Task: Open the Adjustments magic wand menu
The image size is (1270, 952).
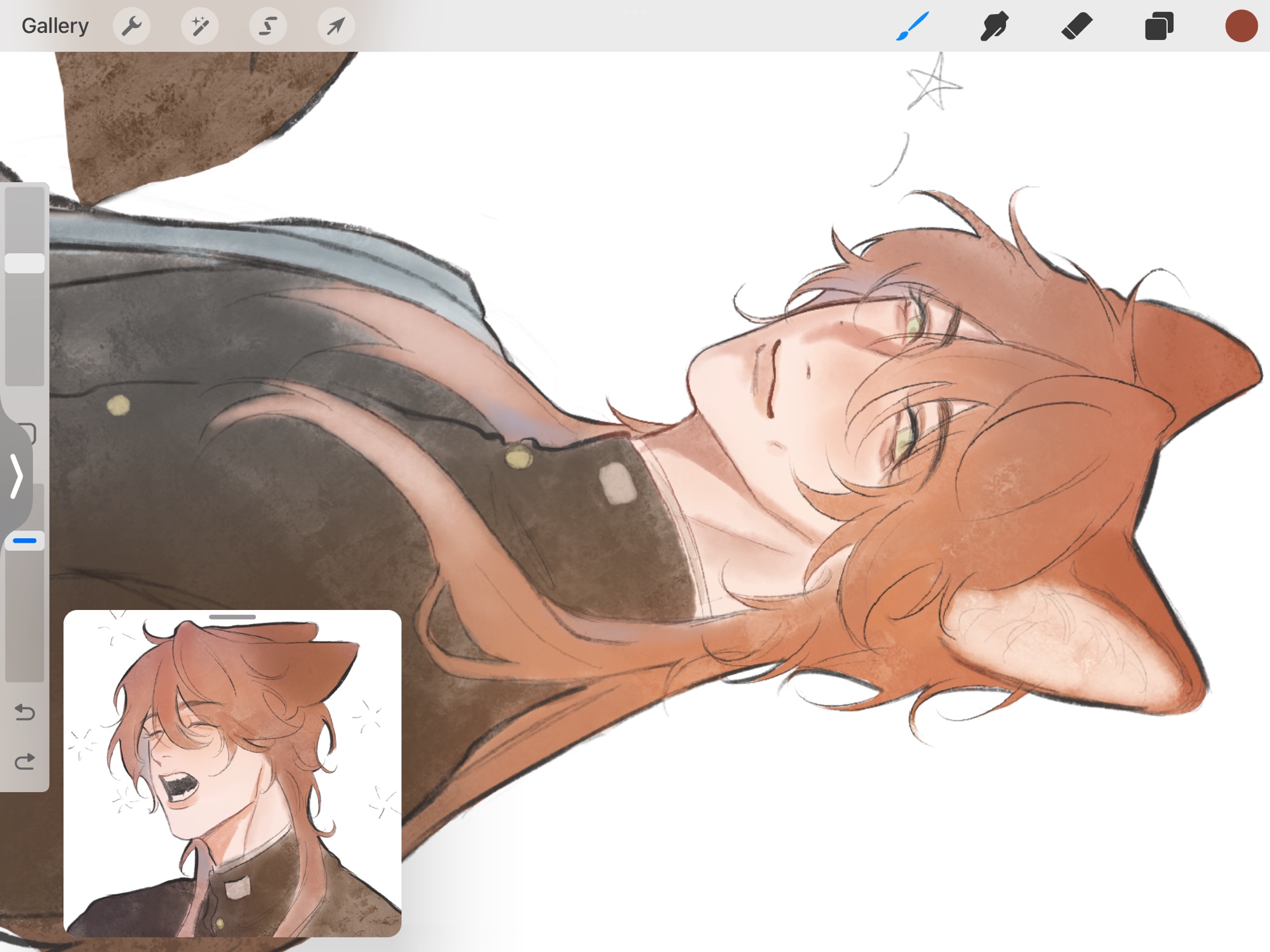Action: [x=199, y=26]
